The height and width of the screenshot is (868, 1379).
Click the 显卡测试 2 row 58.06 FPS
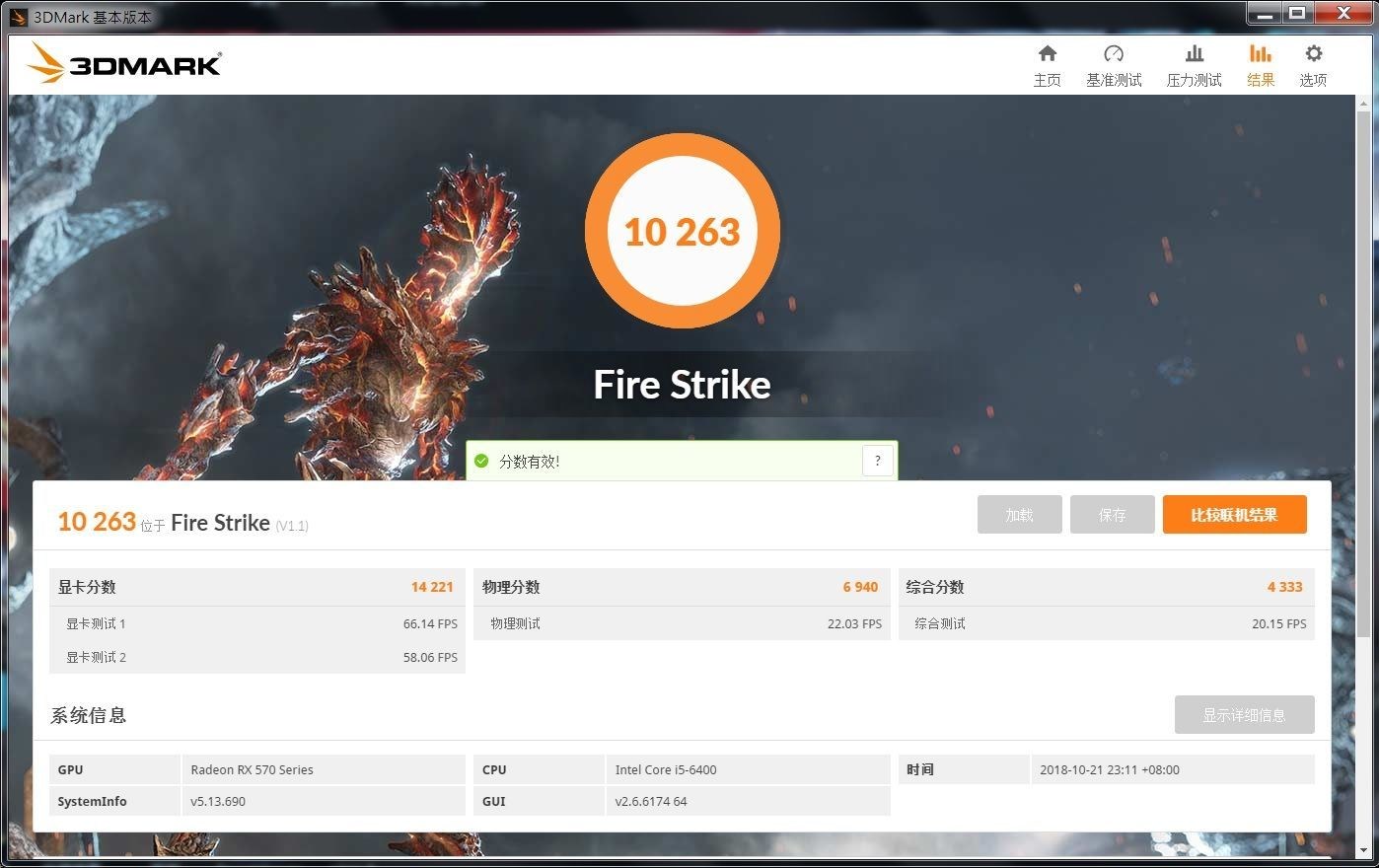[257, 657]
